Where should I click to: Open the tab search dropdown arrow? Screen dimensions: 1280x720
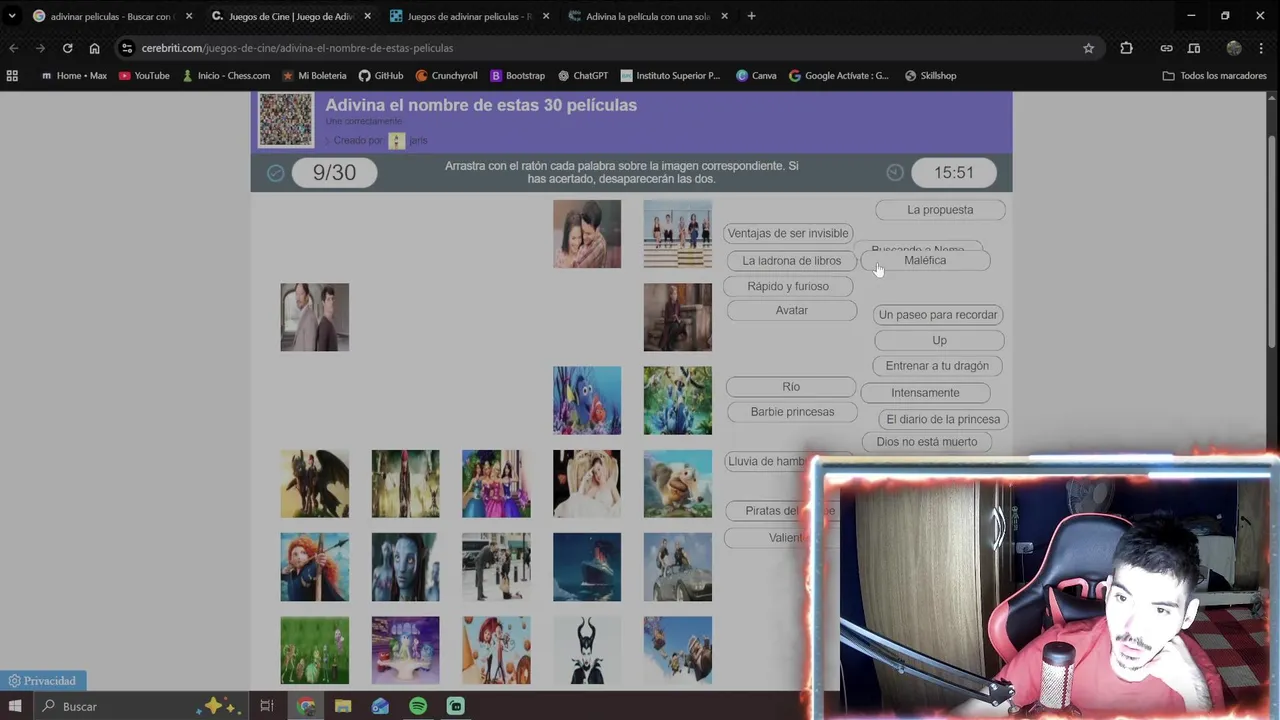(12, 16)
